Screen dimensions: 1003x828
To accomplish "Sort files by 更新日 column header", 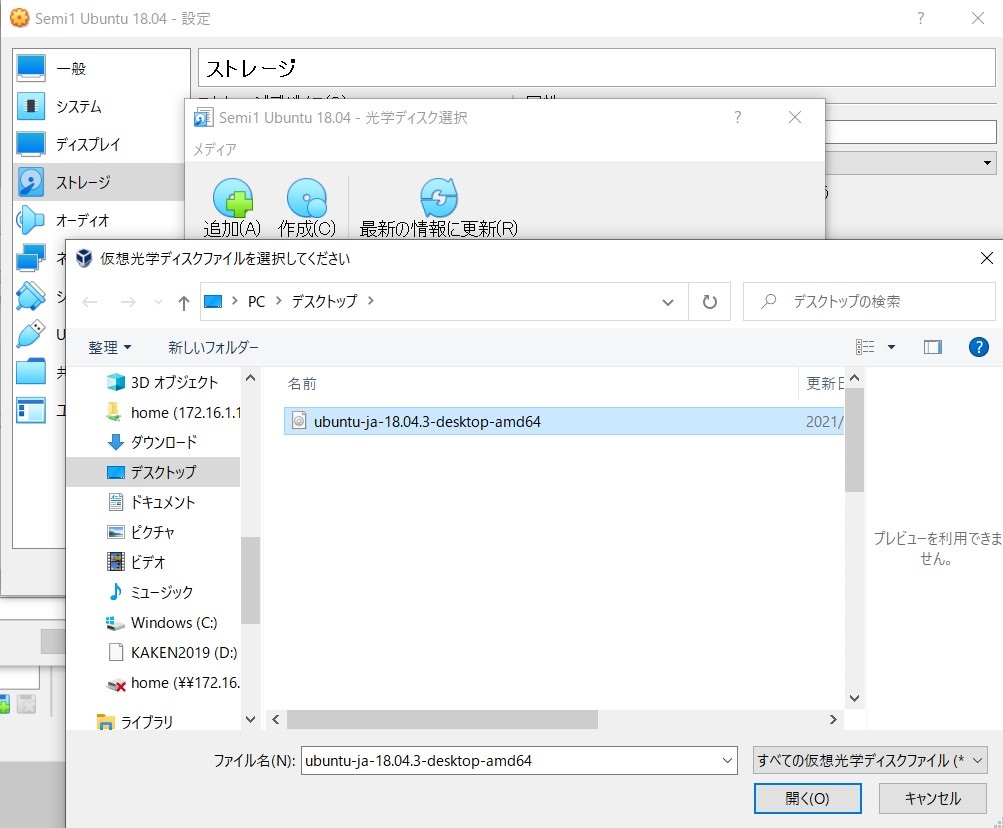I will pos(825,383).
